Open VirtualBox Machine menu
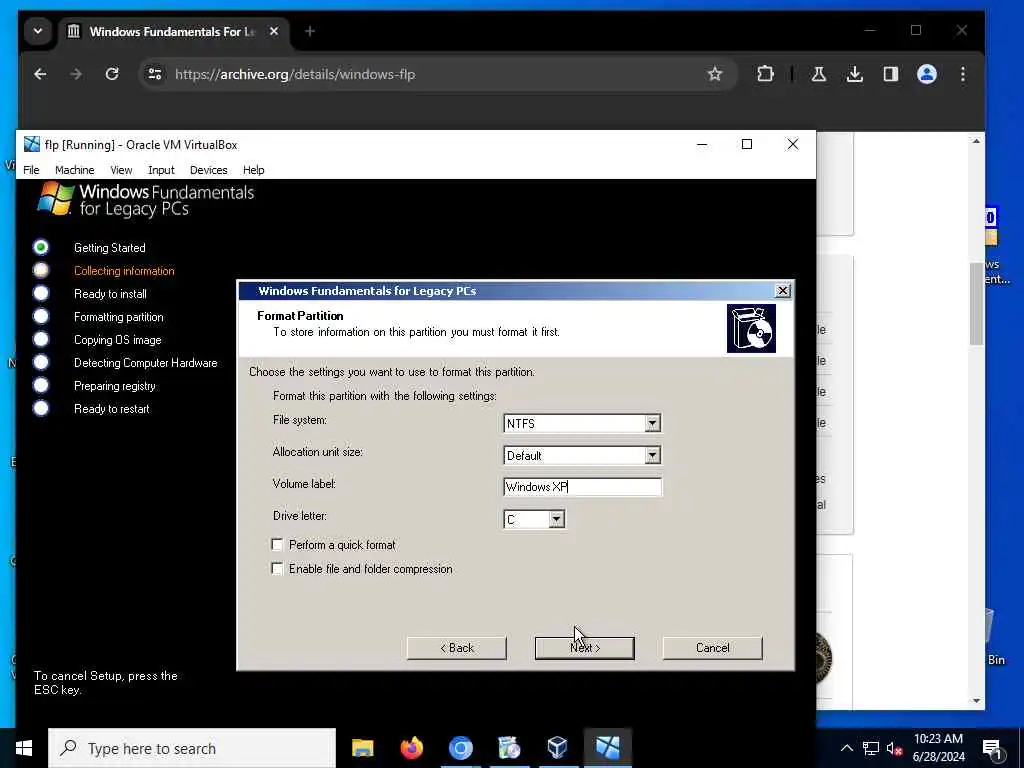The image size is (1024, 768). tap(74, 170)
